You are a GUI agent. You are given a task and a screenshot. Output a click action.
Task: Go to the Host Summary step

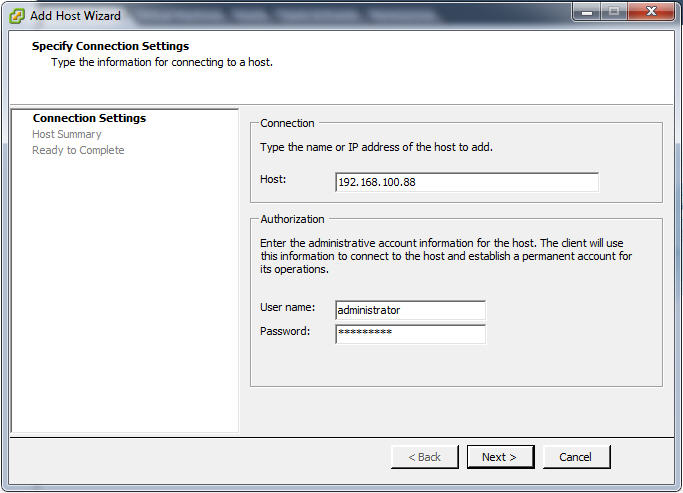(x=67, y=134)
